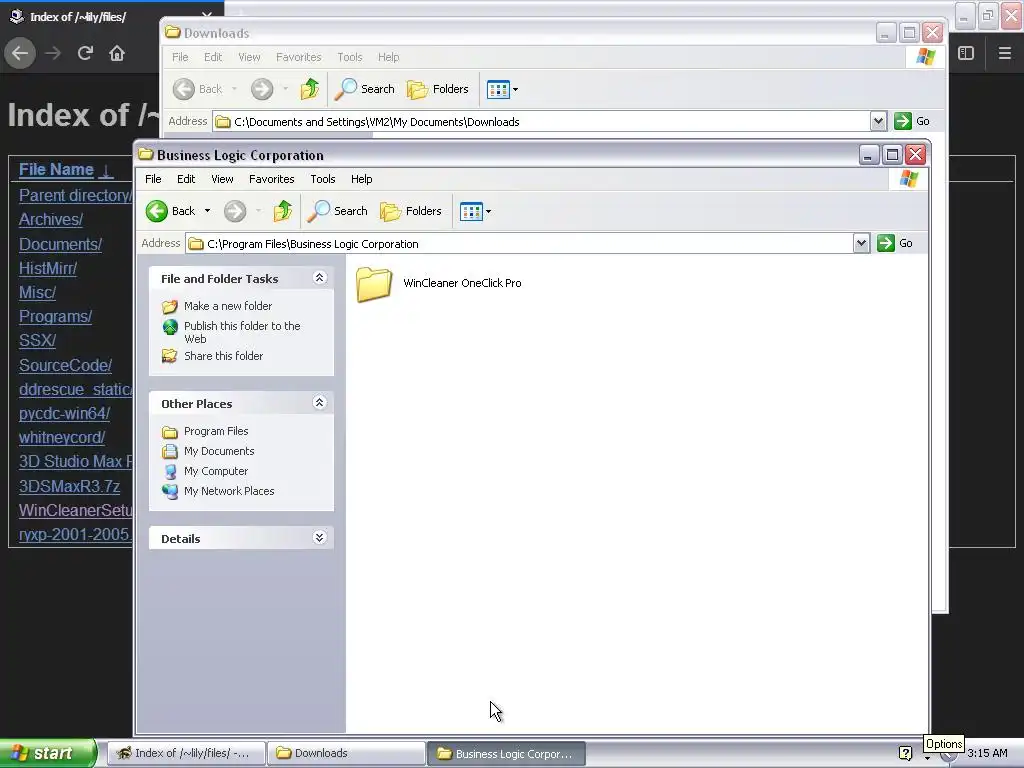Viewport: 1024px width, 768px height.
Task: Click Folders in Business Logic Corporation toolbar
Action: click(411, 211)
